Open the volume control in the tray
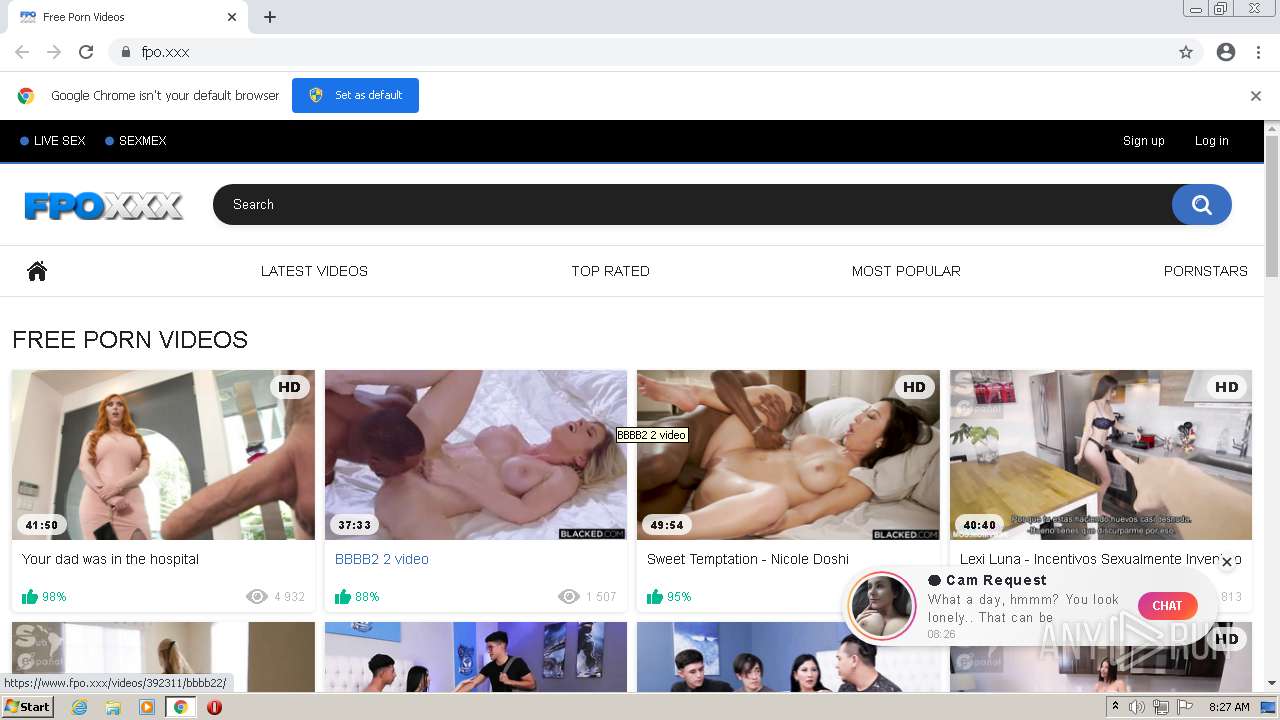This screenshot has width=1280, height=720. (1137, 707)
